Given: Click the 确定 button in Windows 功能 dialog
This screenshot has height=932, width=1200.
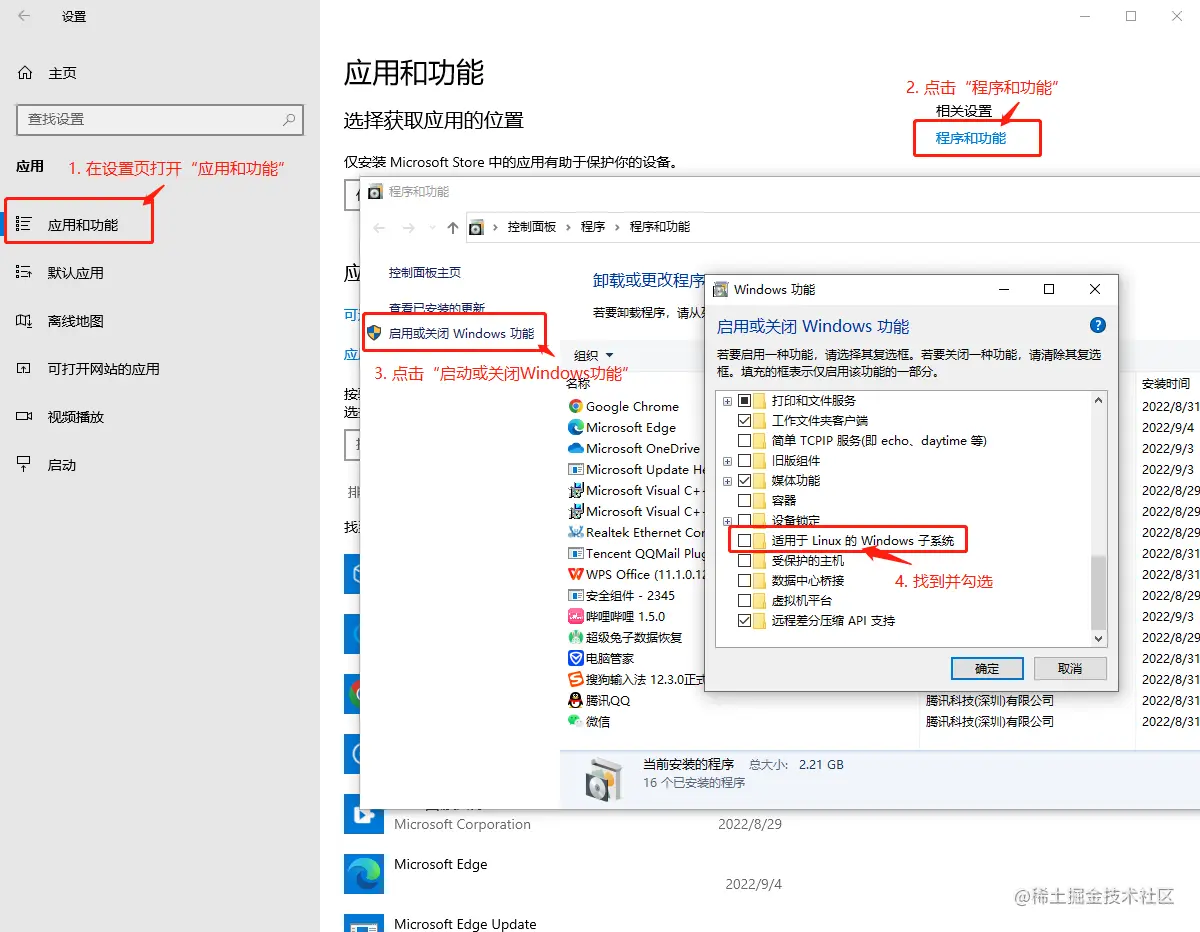Looking at the screenshot, I should coord(986,667).
